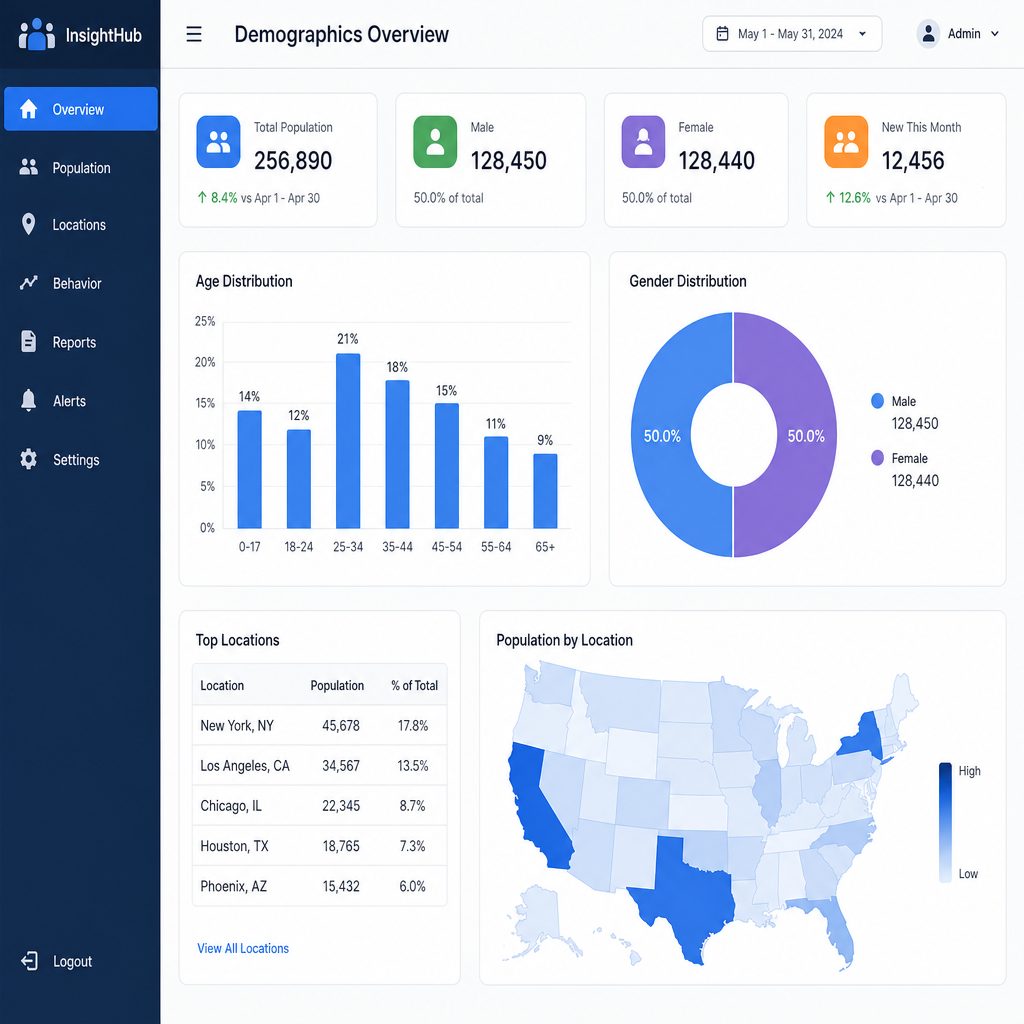Click the High-Low map color scale
The height and width of the screenshot is (1024, 1024).
pos(945,822)
